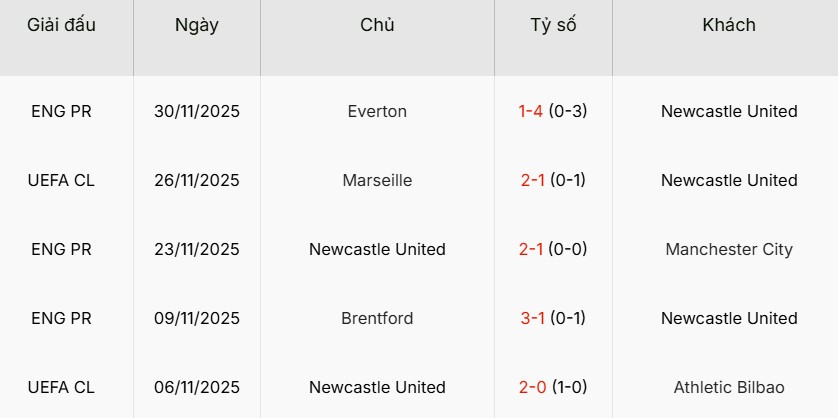Click the date 23/11/2025
838x418 pixels.
[x=197, y=249]
